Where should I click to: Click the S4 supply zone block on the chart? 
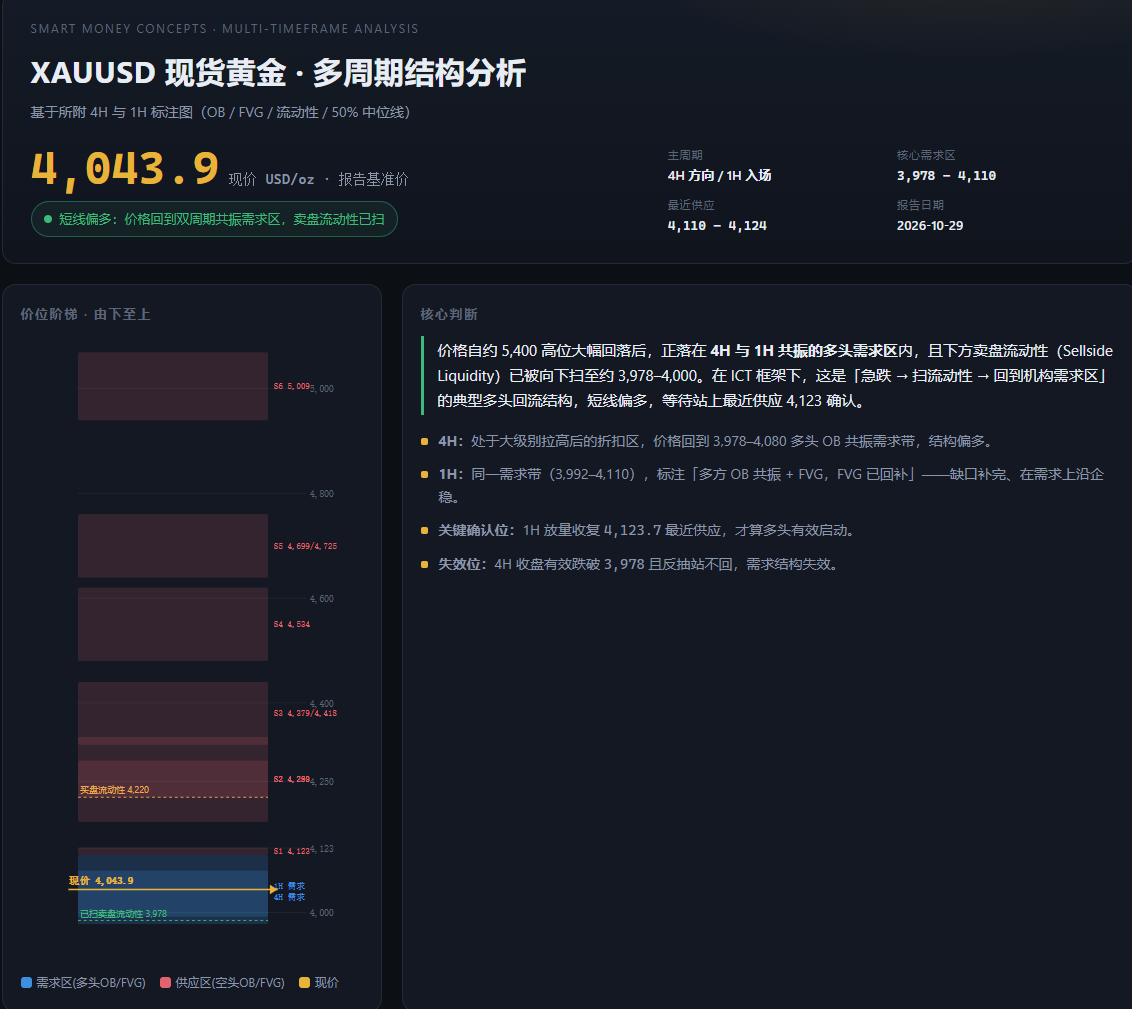pyautogui.click(x=173, y=624)
